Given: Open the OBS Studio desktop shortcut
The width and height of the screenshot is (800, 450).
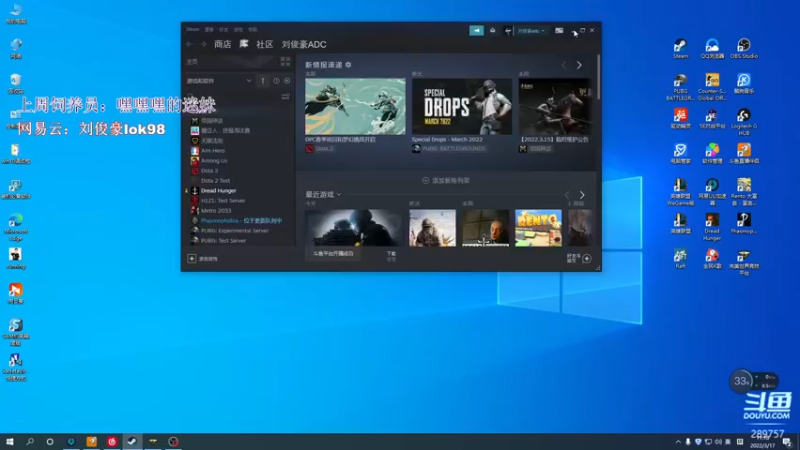Looking at the screenshot, I should coord(744,49).
